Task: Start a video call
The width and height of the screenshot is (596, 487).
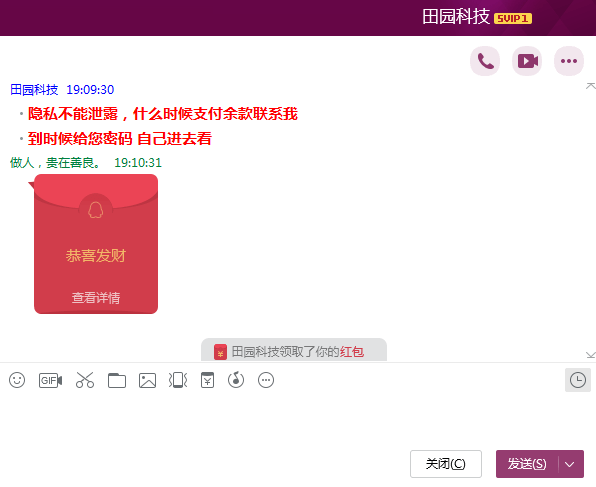Action: pyautogui.click(x=527, y=61)
